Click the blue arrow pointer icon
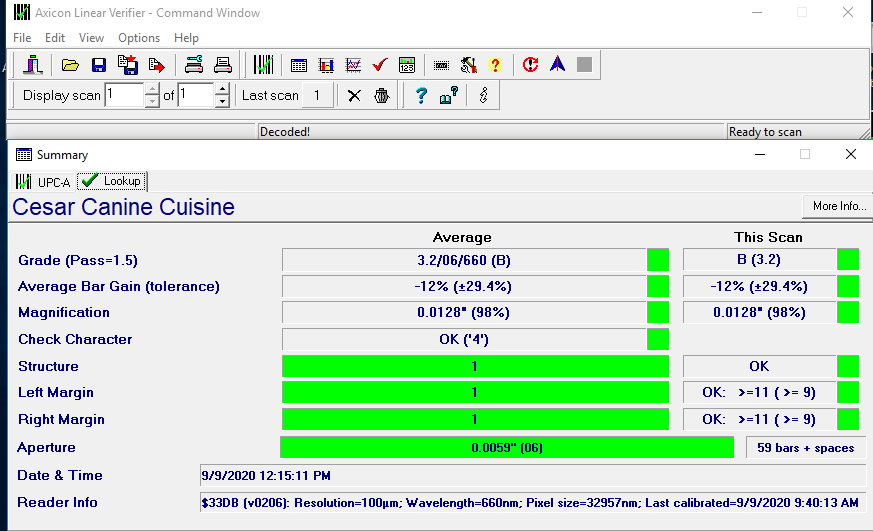 click(x=558, y=65)
